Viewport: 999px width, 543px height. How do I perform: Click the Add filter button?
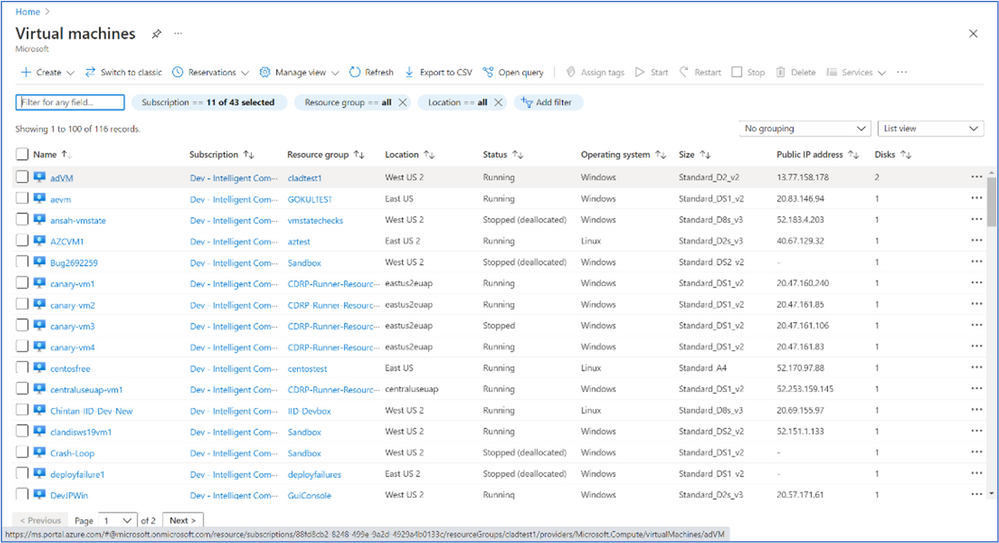(x=548, y=102)
